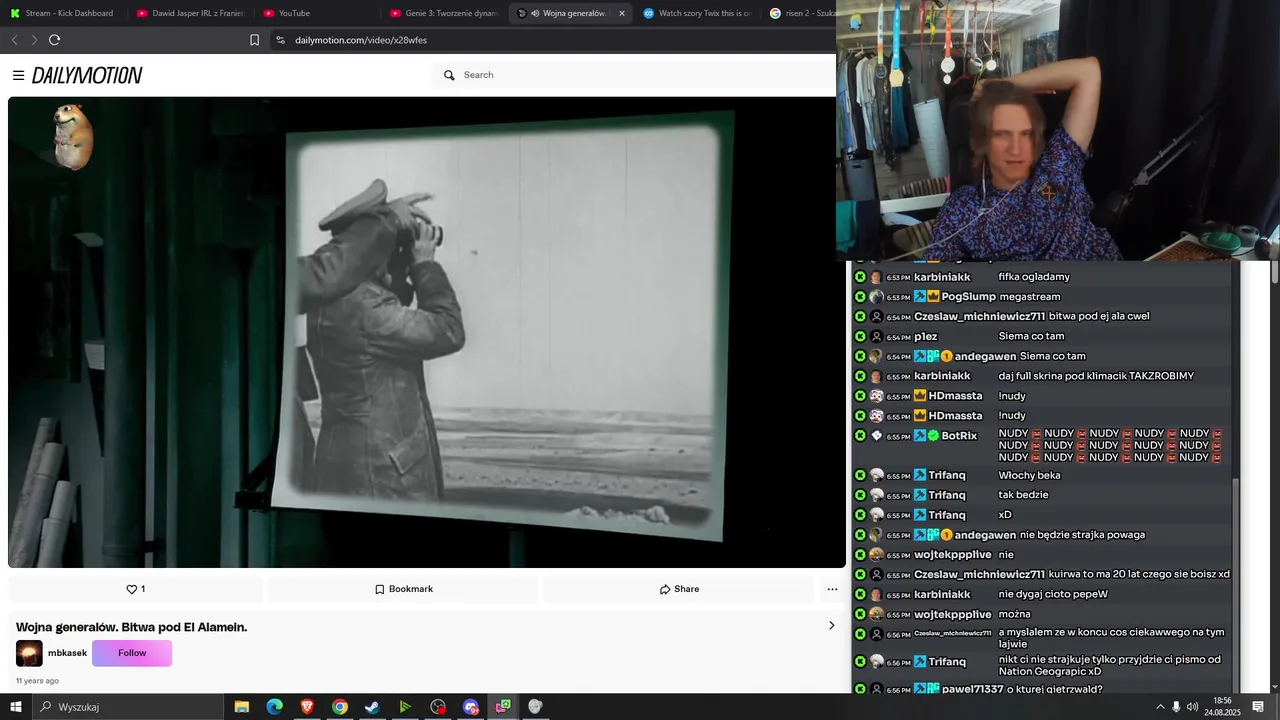Open Google Chrome from taskbar
The height and width of the screenshot is (720, 1280).
tap(340, 707)
